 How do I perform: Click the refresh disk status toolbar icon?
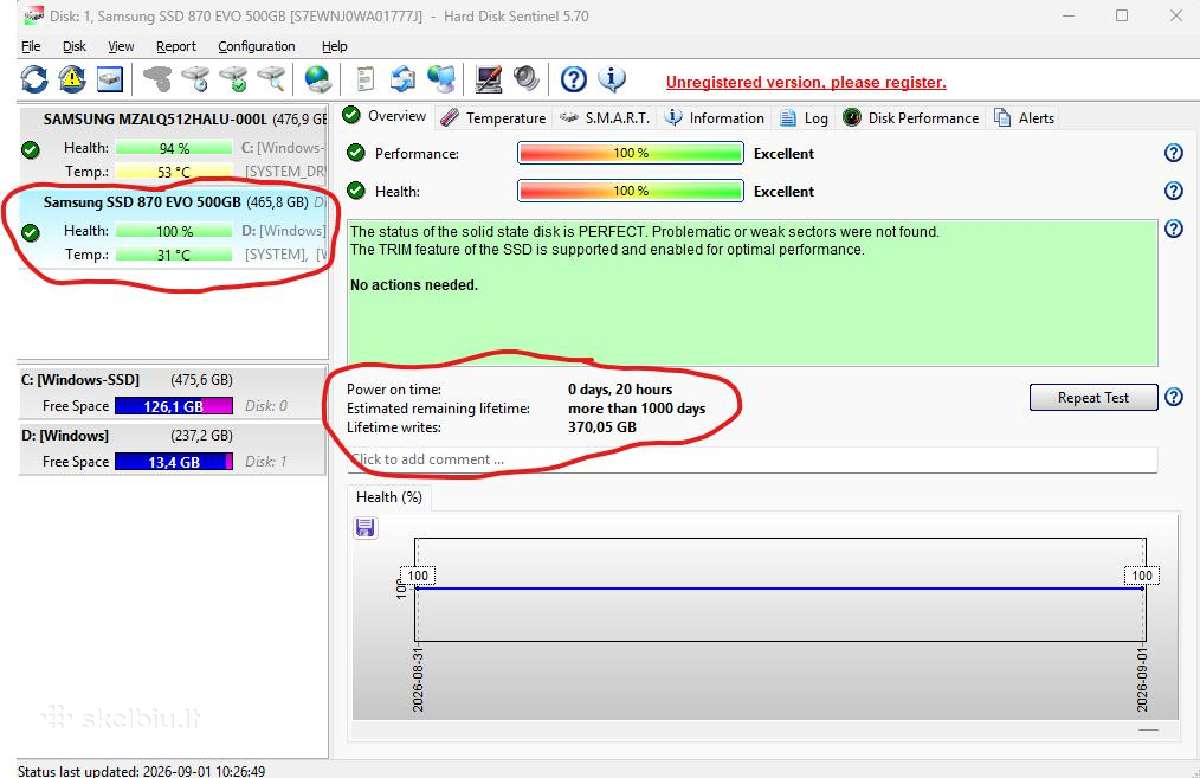pos(34,78)
